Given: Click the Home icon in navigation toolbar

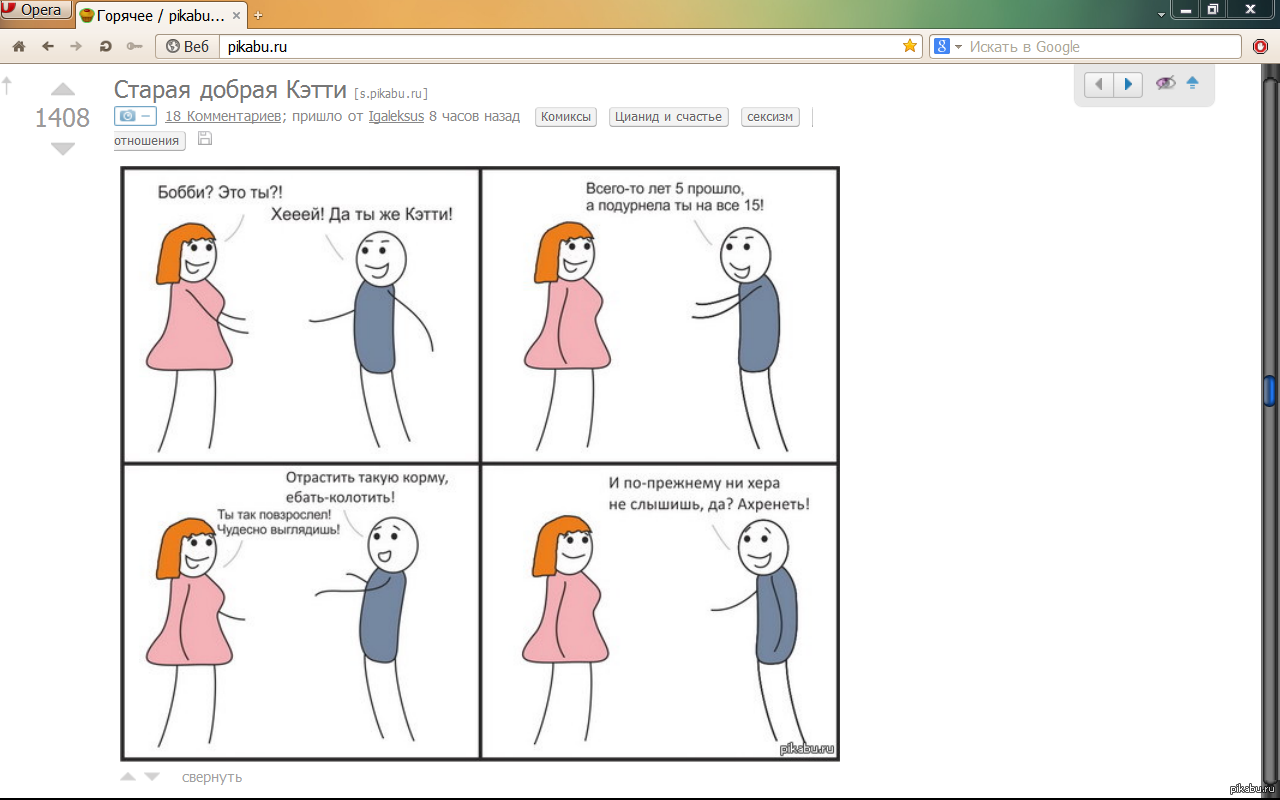Looking at the screenshot, I should pyautogui.click(x=19, y=46).
